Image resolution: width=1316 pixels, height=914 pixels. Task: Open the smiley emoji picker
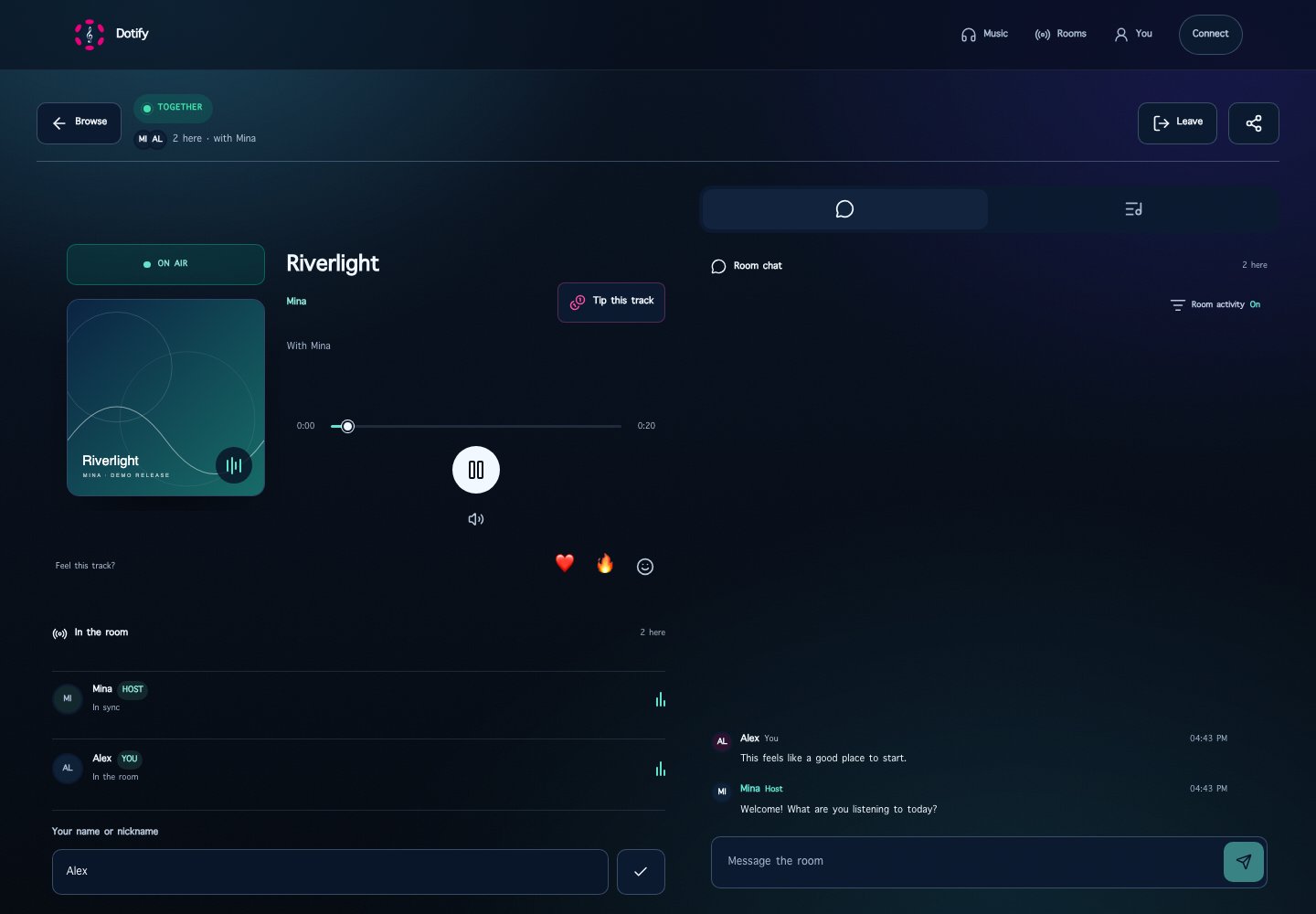[645, 567]
